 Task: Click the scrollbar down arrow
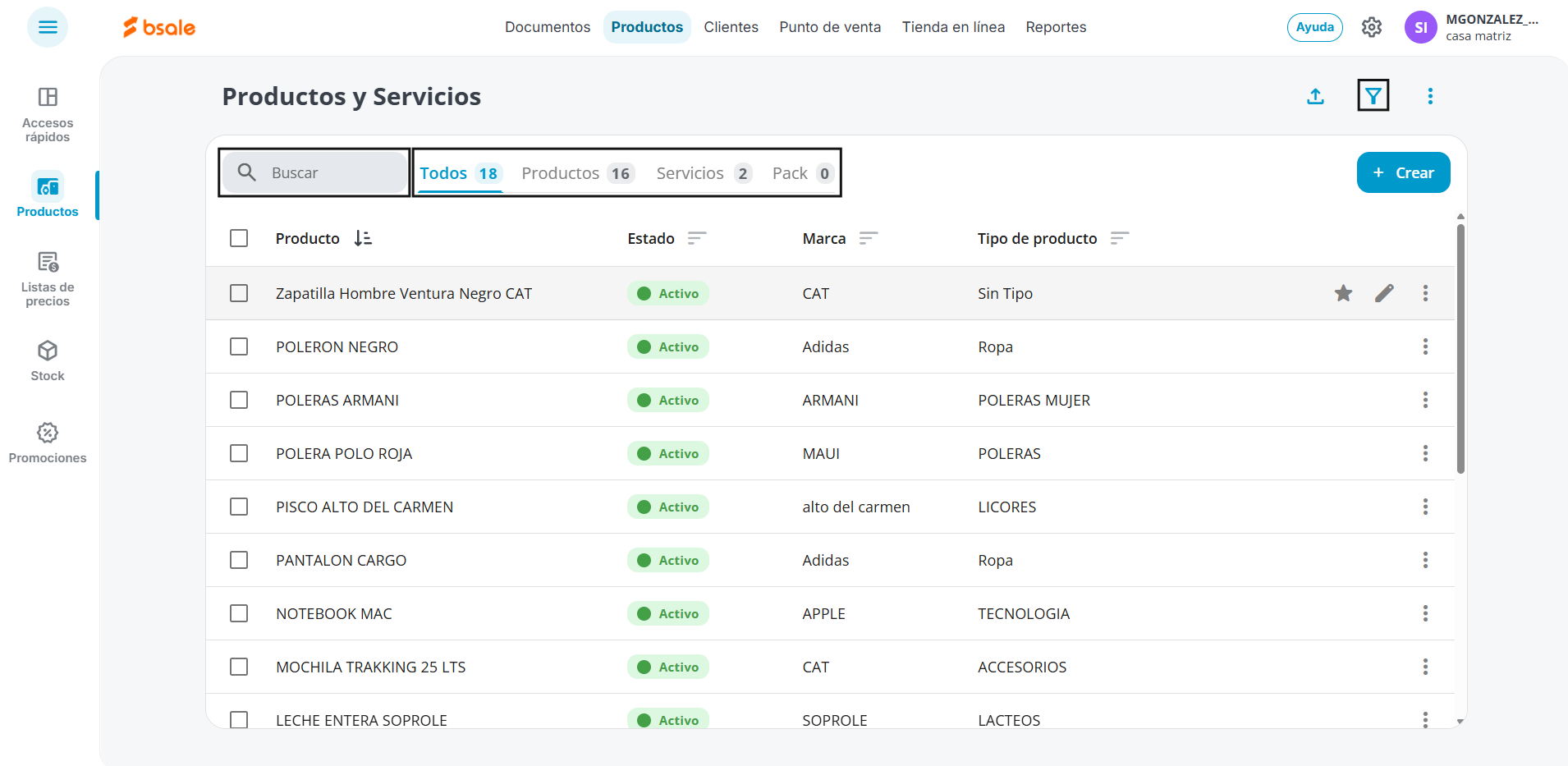[x=1460, y=722]
